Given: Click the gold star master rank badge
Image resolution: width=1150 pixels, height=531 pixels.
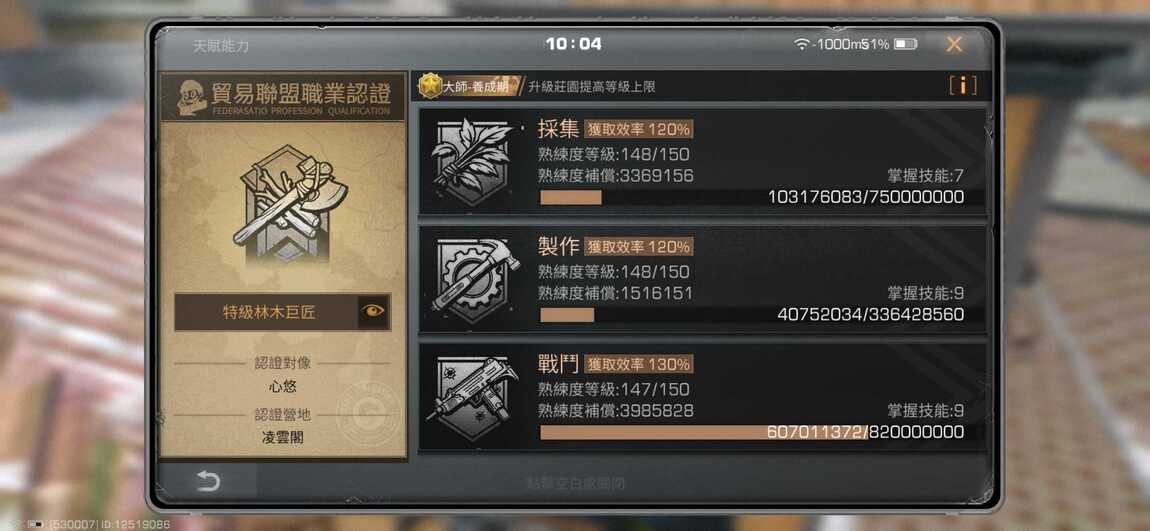Looking at the screenshot, I should pyautogui.click(x=431, y=86).
